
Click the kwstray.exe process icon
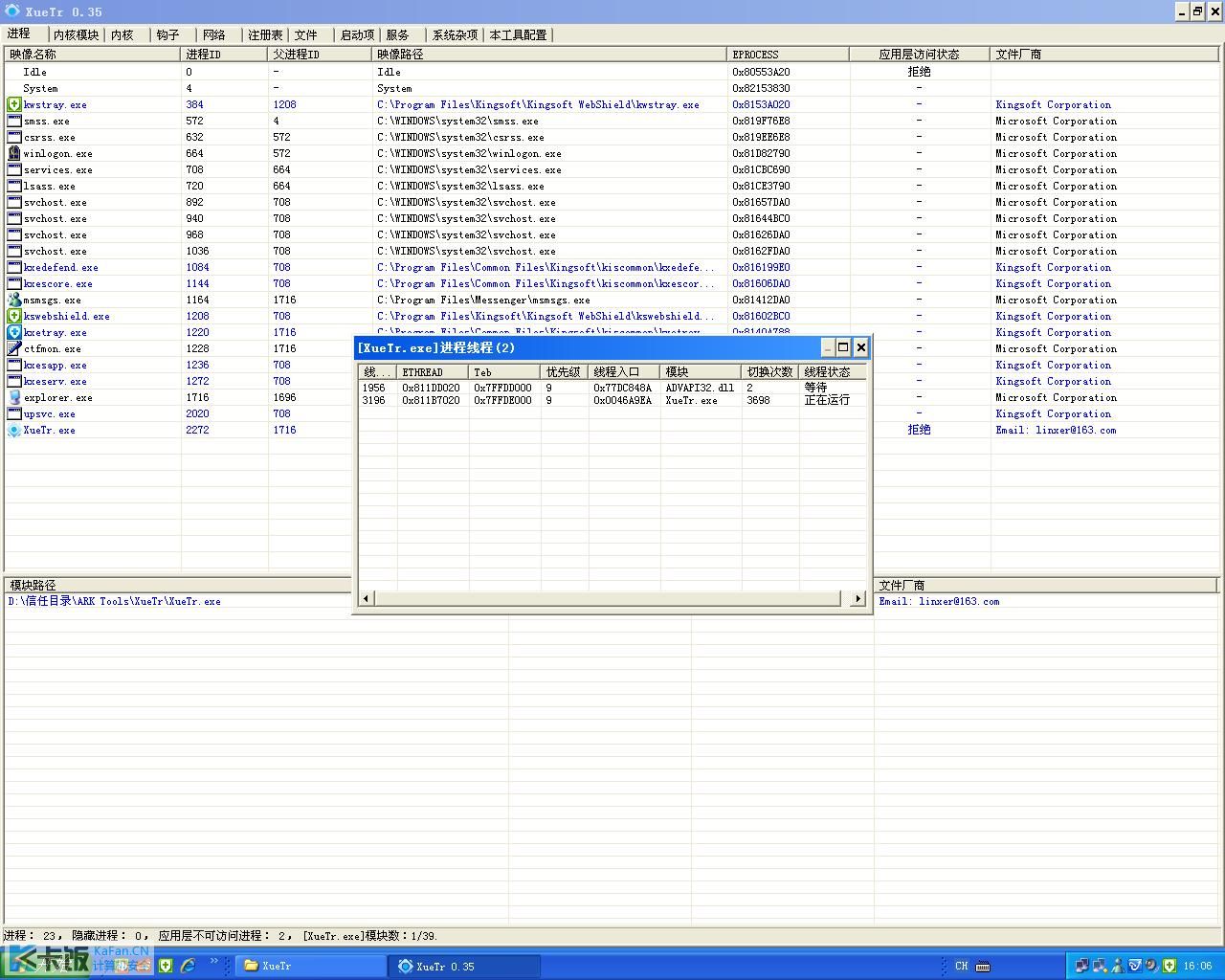coord(14,104)
